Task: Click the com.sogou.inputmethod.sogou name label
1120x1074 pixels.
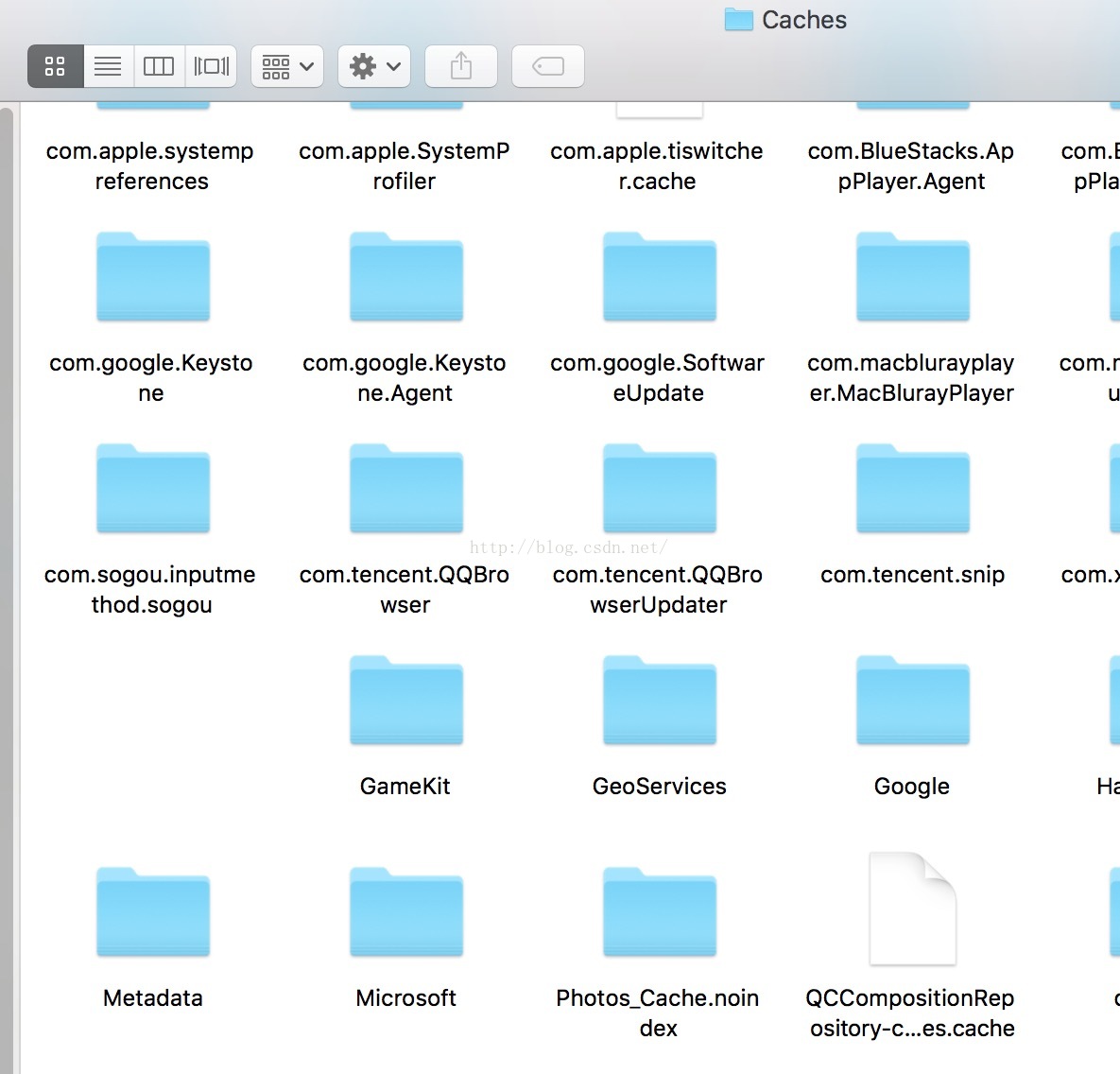Action: [150, 590]
